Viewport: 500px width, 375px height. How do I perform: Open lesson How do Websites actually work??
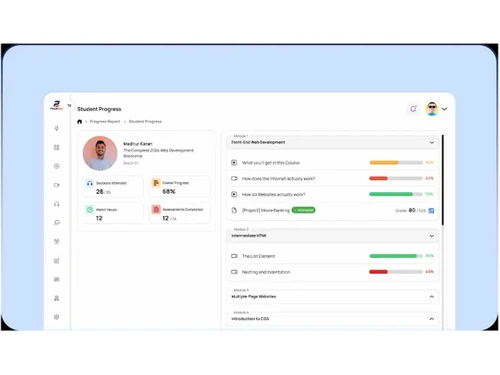[x=273, y=195]
